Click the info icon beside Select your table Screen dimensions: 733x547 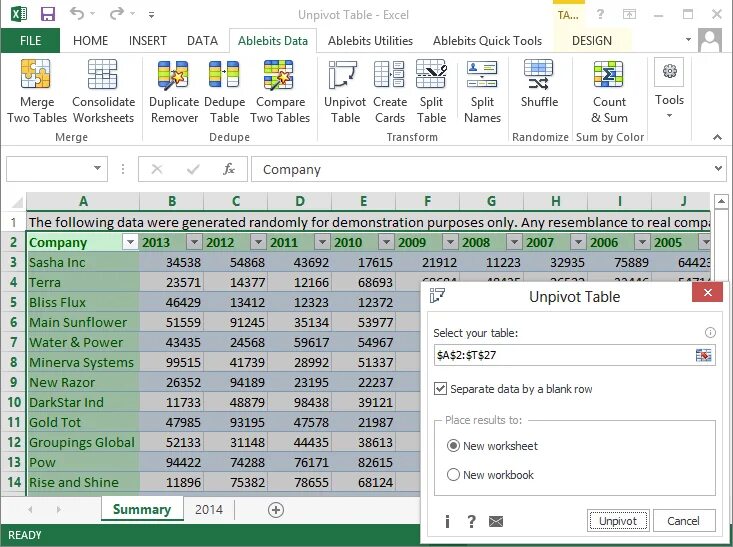click(710, 332)
